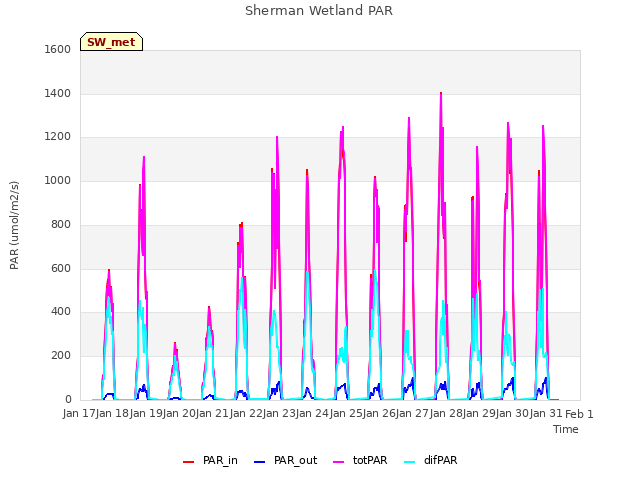
Task: Toggle the PAR_in legend entry
Action: click(x=210, y=460)
